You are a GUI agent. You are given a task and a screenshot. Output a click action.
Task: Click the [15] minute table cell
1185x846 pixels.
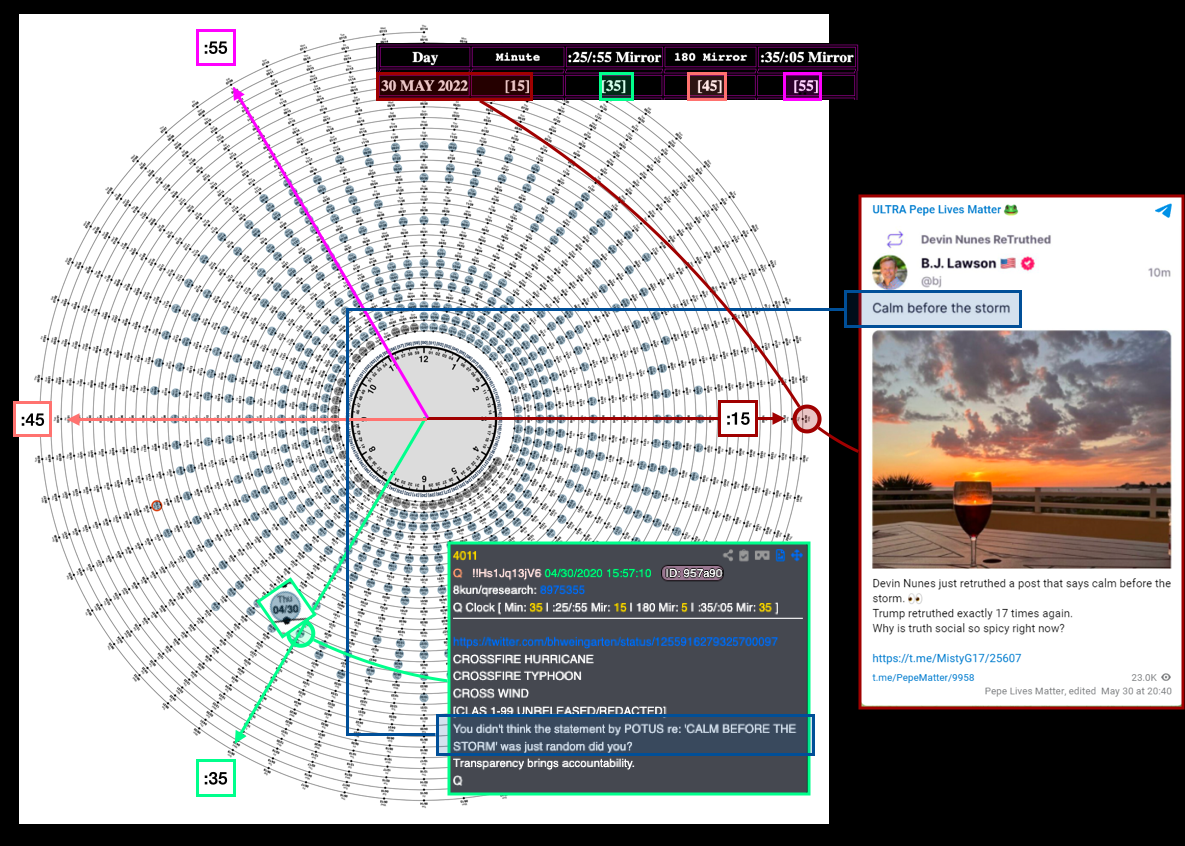point(517,85)
